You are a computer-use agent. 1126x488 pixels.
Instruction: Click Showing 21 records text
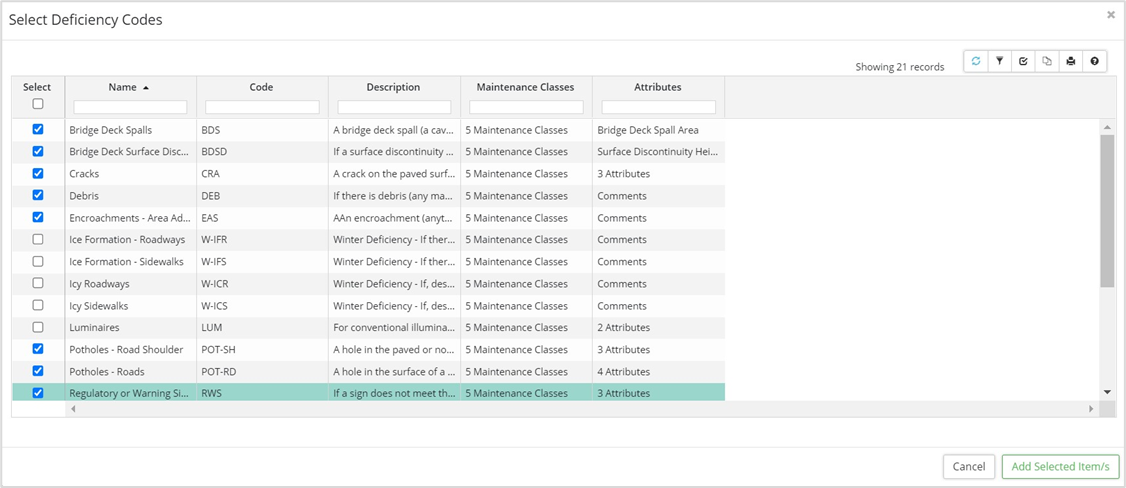pos(900,67)
